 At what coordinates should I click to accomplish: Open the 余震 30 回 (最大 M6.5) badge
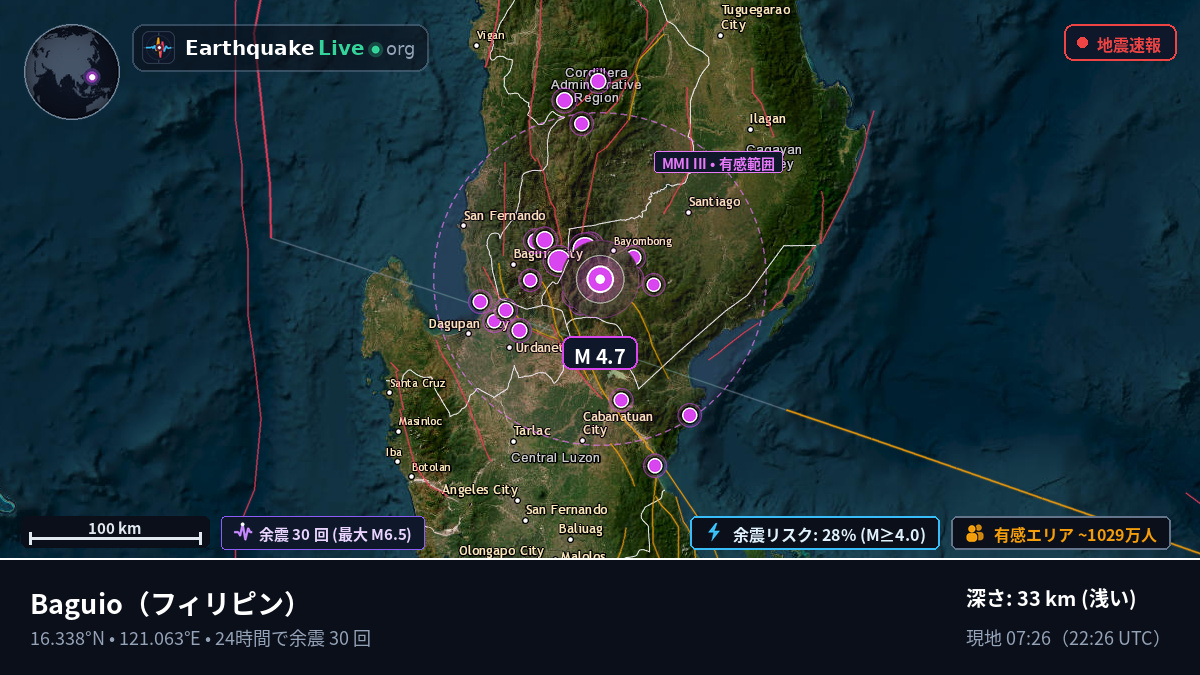(323, 533)
